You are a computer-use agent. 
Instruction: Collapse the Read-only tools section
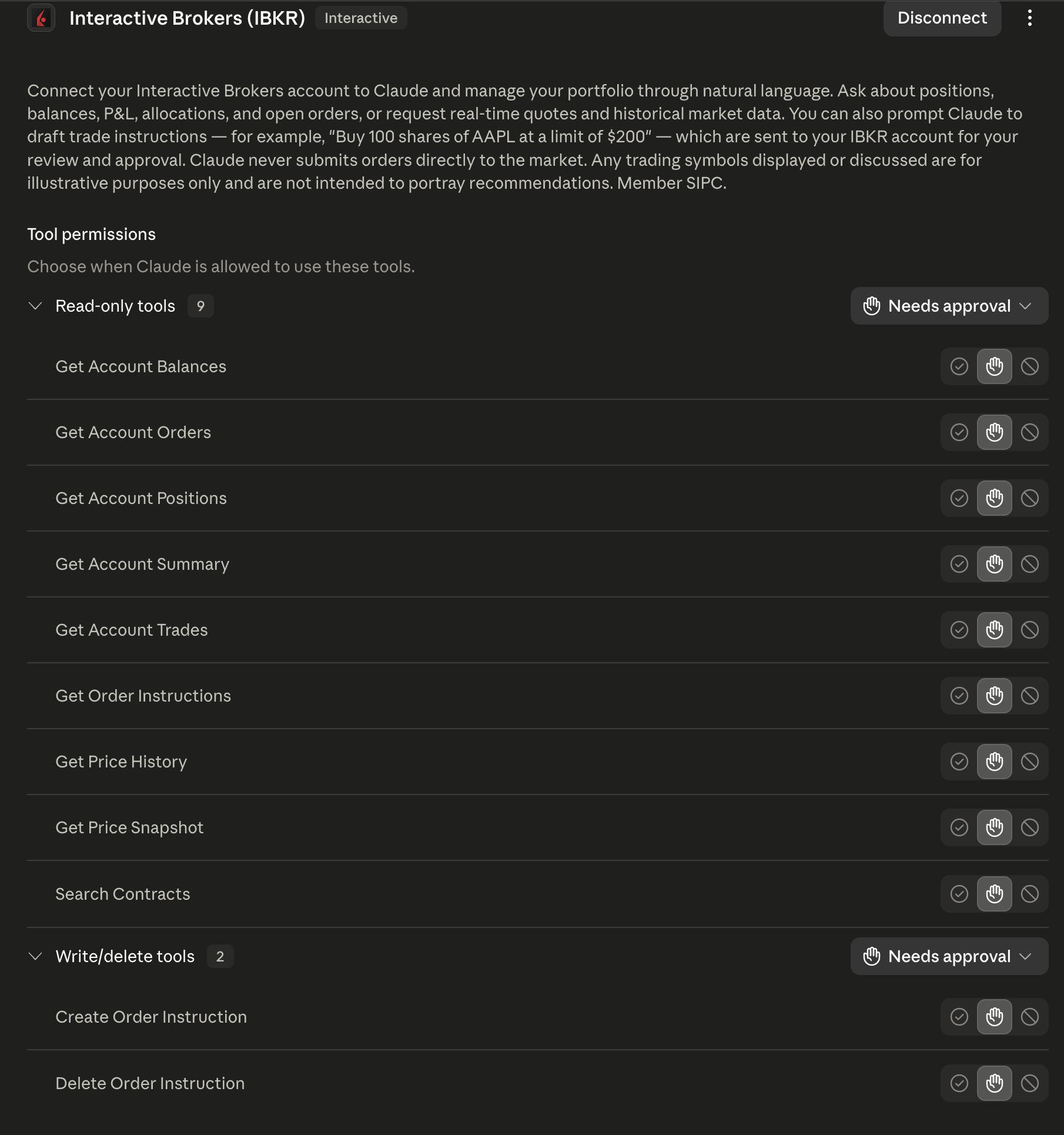(x=35, y=306)
